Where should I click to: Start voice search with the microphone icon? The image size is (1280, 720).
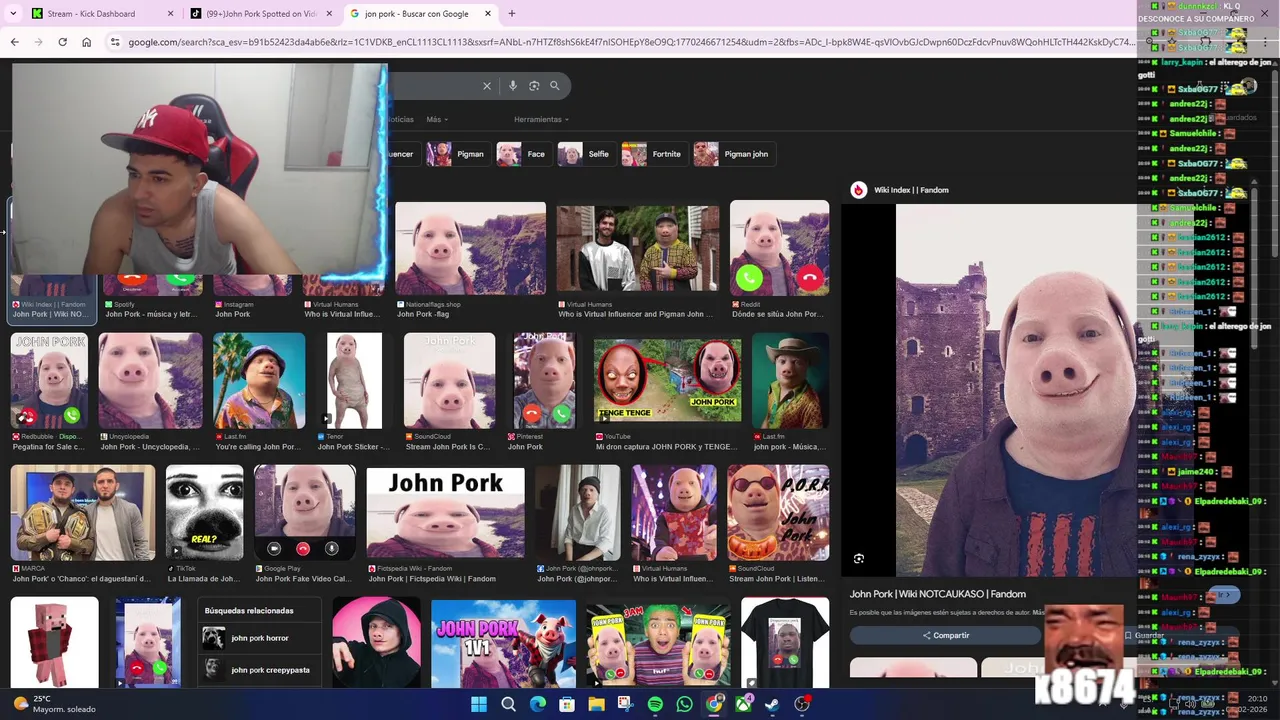(513, 86)
